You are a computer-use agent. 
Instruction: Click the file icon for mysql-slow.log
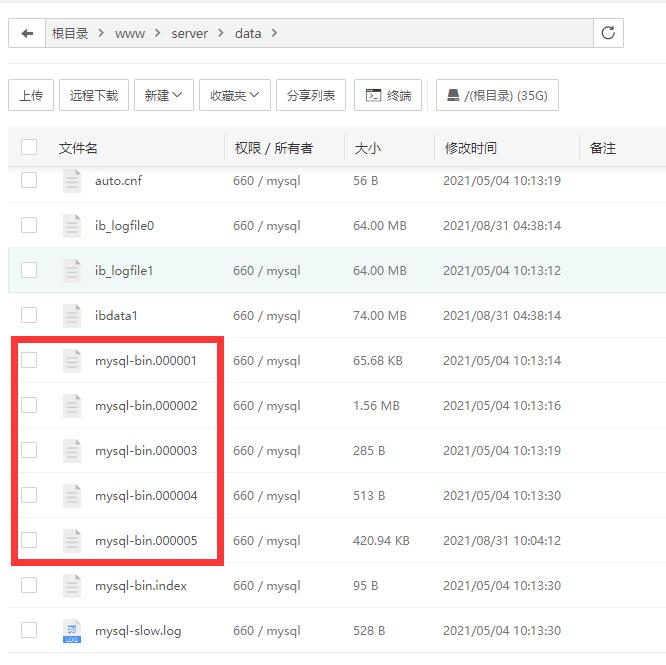point(72,630)
